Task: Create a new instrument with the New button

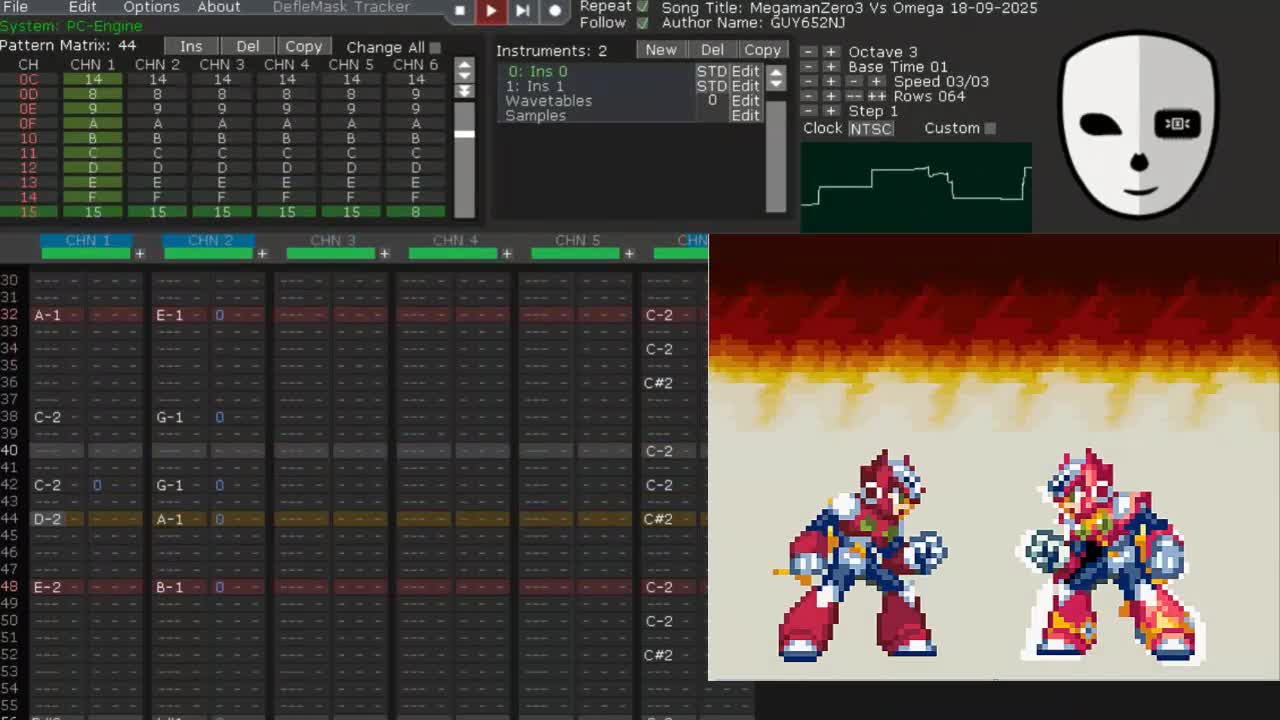Action: 660,49
